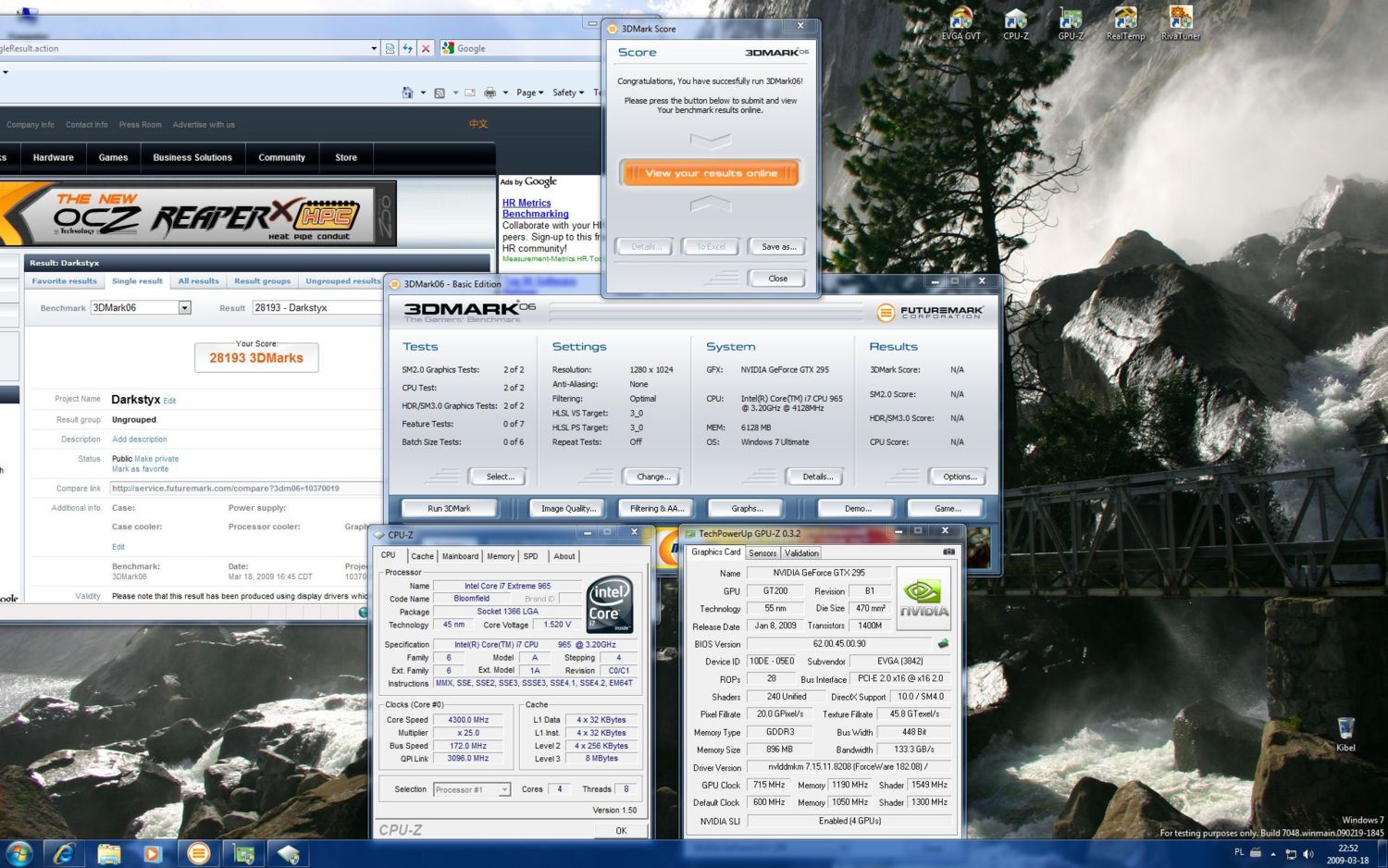Screen dimensions: 1388x868
Task: Open the Page menu dropdown
Action: [530, 93]
